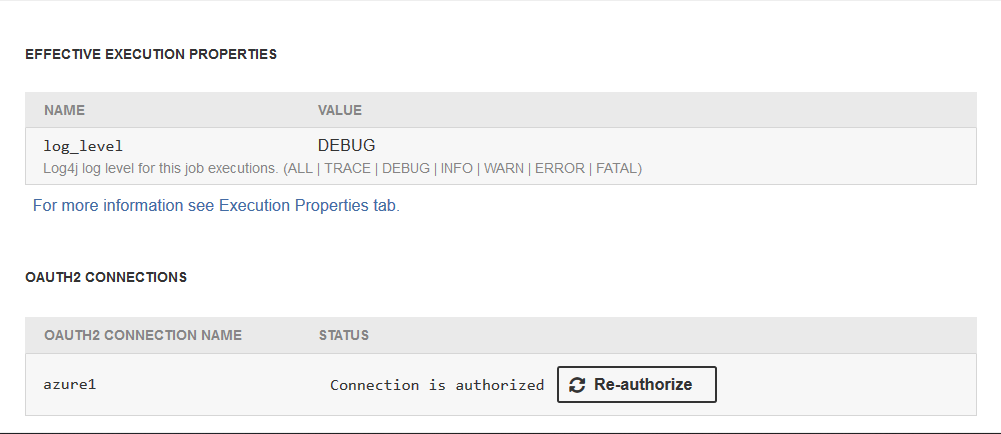
Task: Click the DEBUG value of log_level
Action: point(346,146)
